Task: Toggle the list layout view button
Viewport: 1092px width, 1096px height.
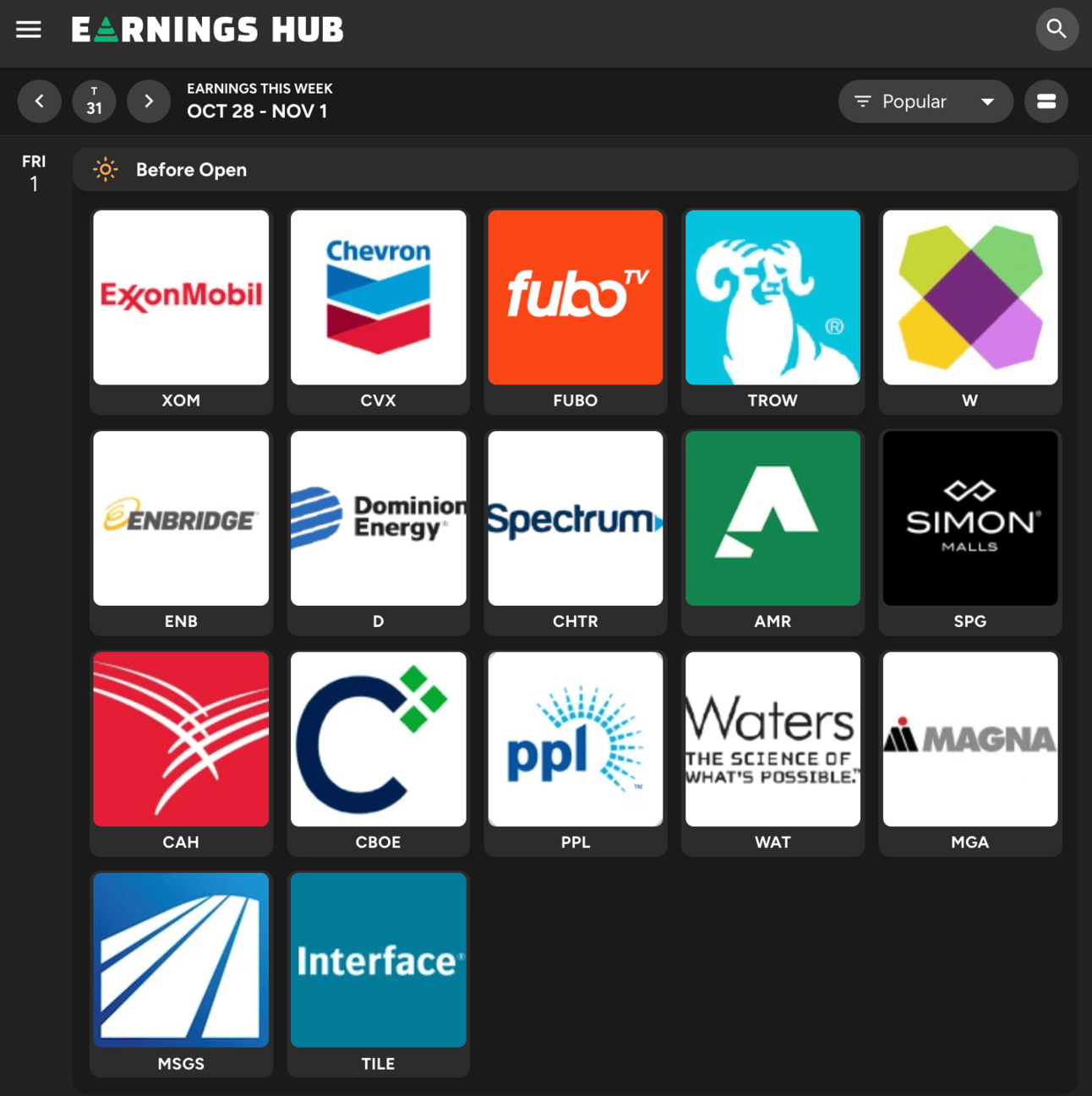Action: click(1046, 101)
